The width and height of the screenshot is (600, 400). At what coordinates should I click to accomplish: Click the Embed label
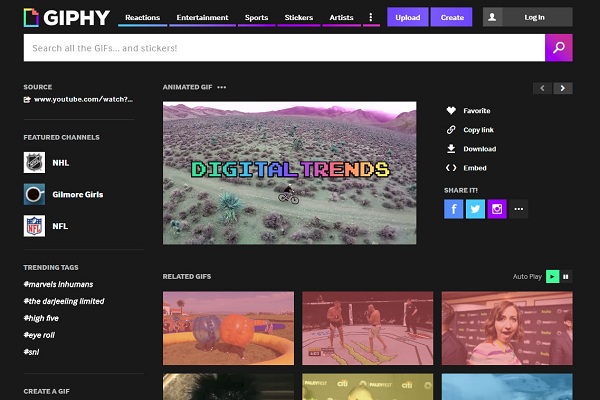[x=475, y=168]
